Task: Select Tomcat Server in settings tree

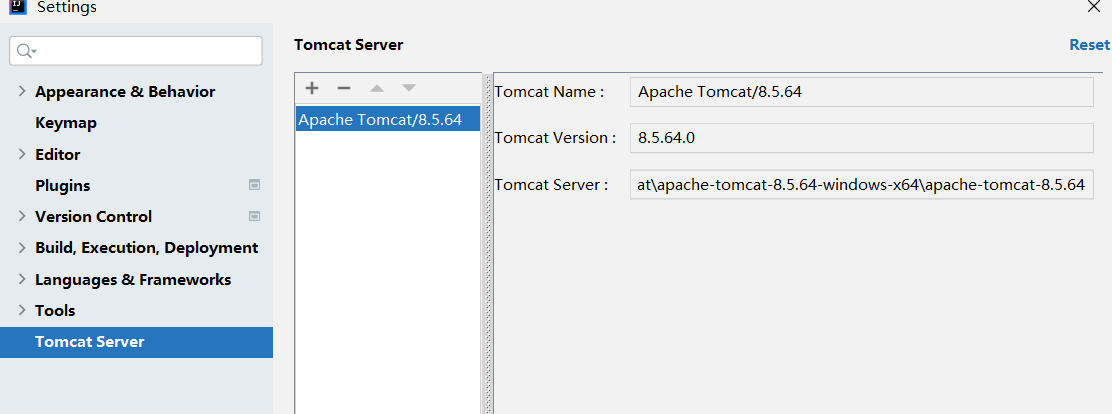Action: [136, 342]
